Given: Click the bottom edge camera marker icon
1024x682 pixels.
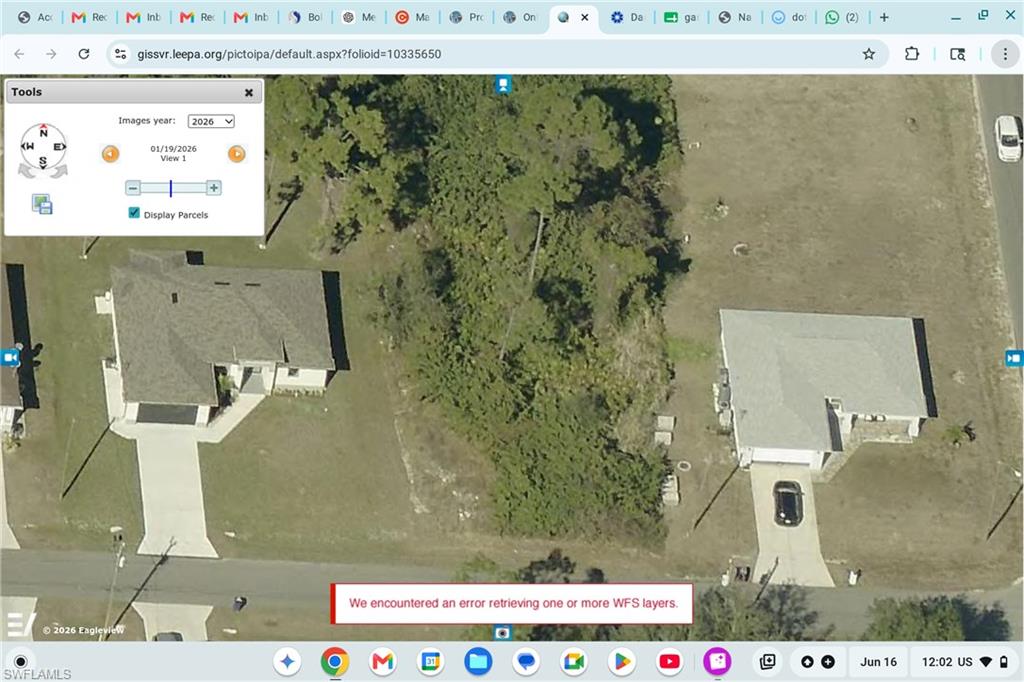Looking at the screenshot, I should 502,633.
